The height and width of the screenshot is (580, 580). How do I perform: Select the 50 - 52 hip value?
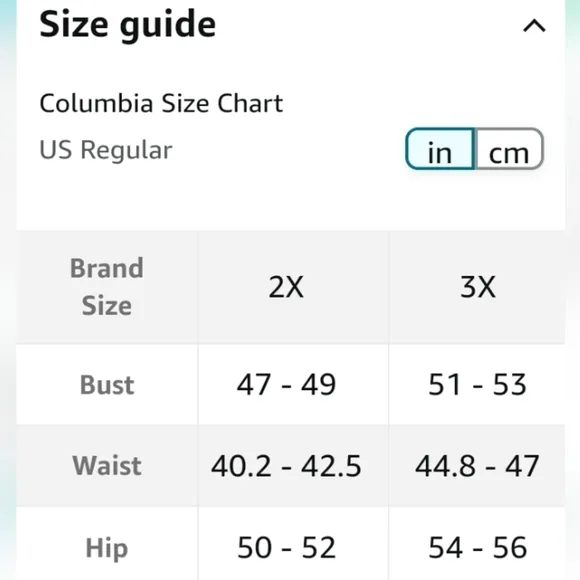286,547
